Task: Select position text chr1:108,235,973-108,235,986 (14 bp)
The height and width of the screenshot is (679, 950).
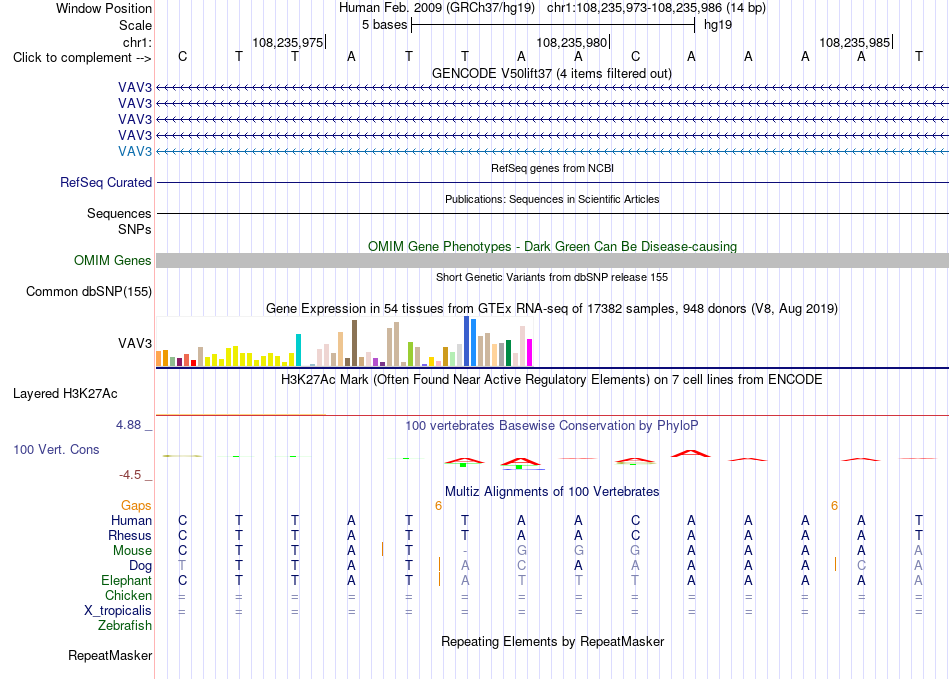Action: tap(656, 8)
